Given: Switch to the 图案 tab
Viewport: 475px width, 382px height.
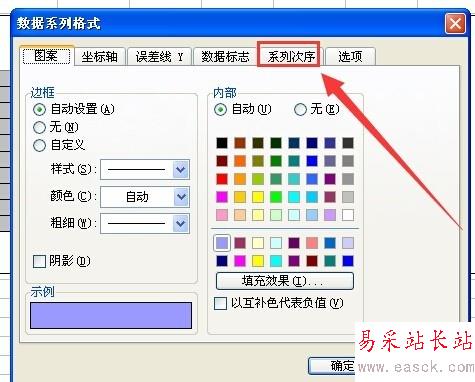Looking at the screenshot, I should pyautogui.click(x=46, y=56).
